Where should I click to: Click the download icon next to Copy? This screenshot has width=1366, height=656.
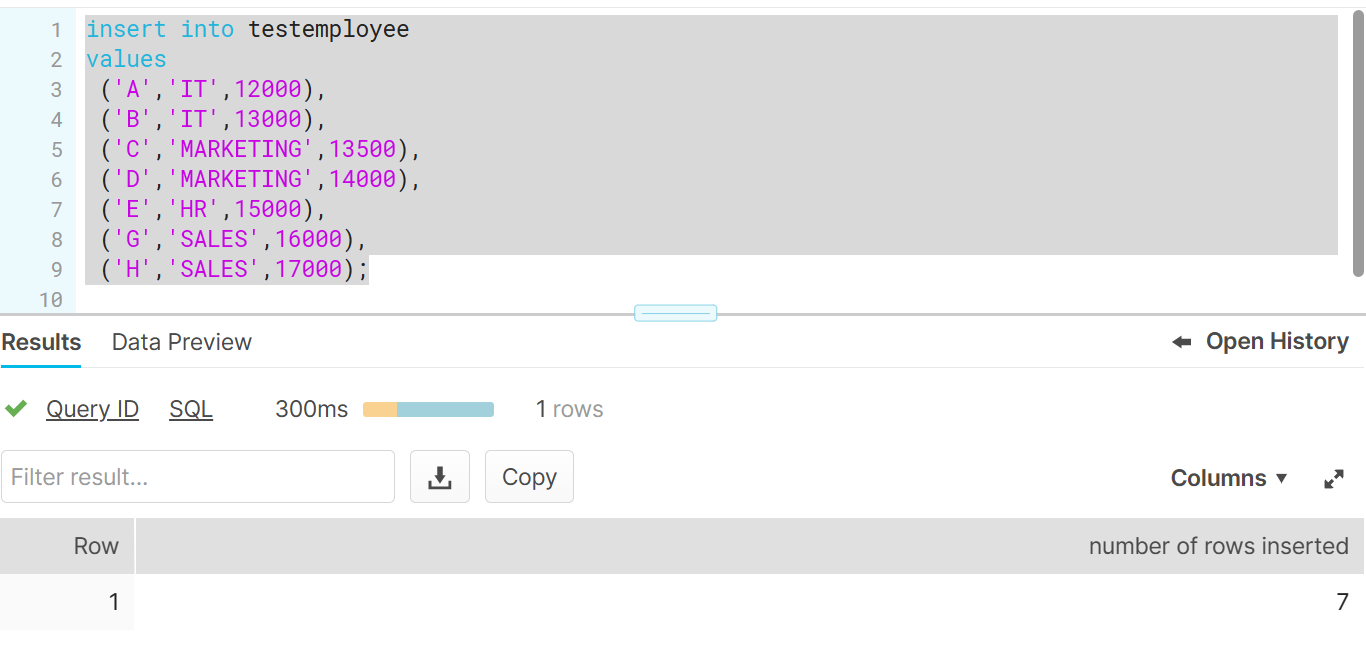440,476
